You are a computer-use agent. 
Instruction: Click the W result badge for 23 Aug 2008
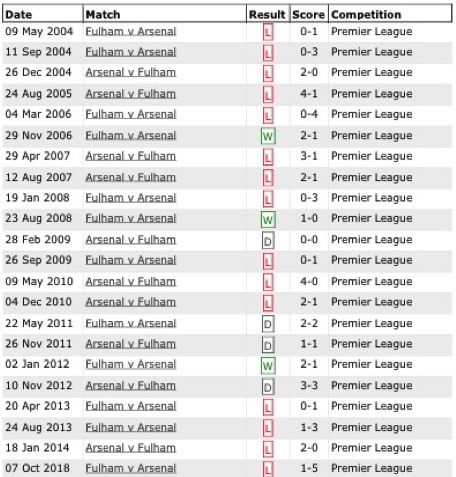click(268, 220)
